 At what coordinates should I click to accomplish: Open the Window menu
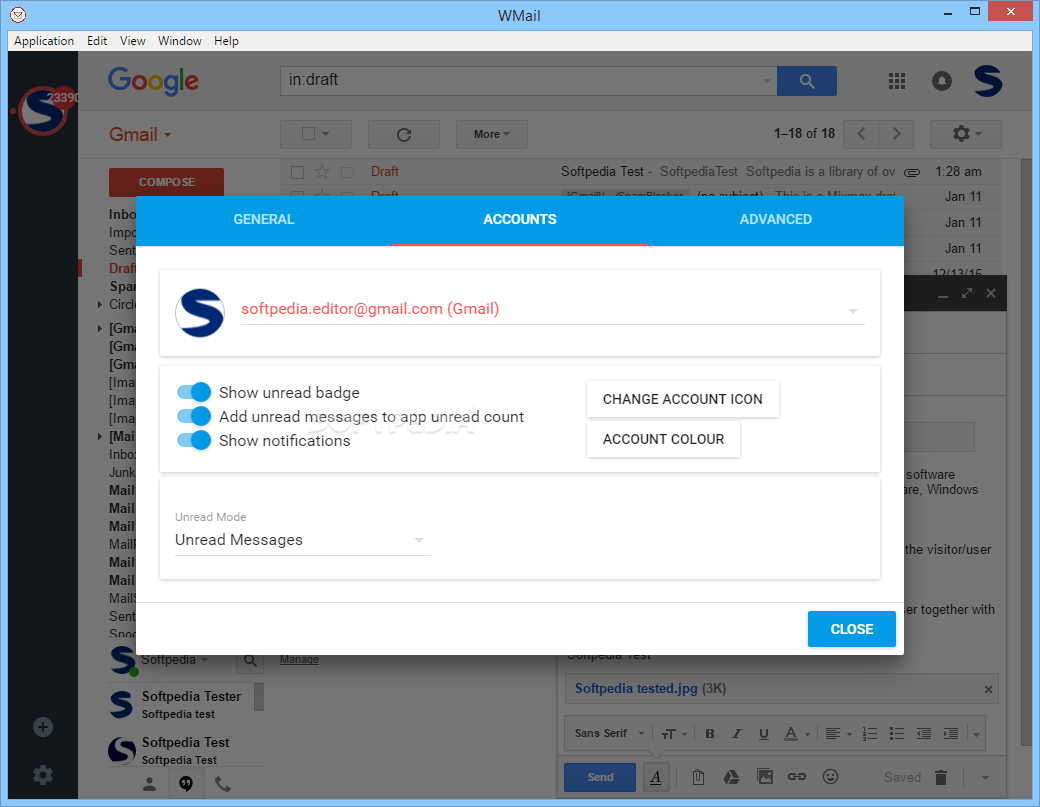point(180,41)
